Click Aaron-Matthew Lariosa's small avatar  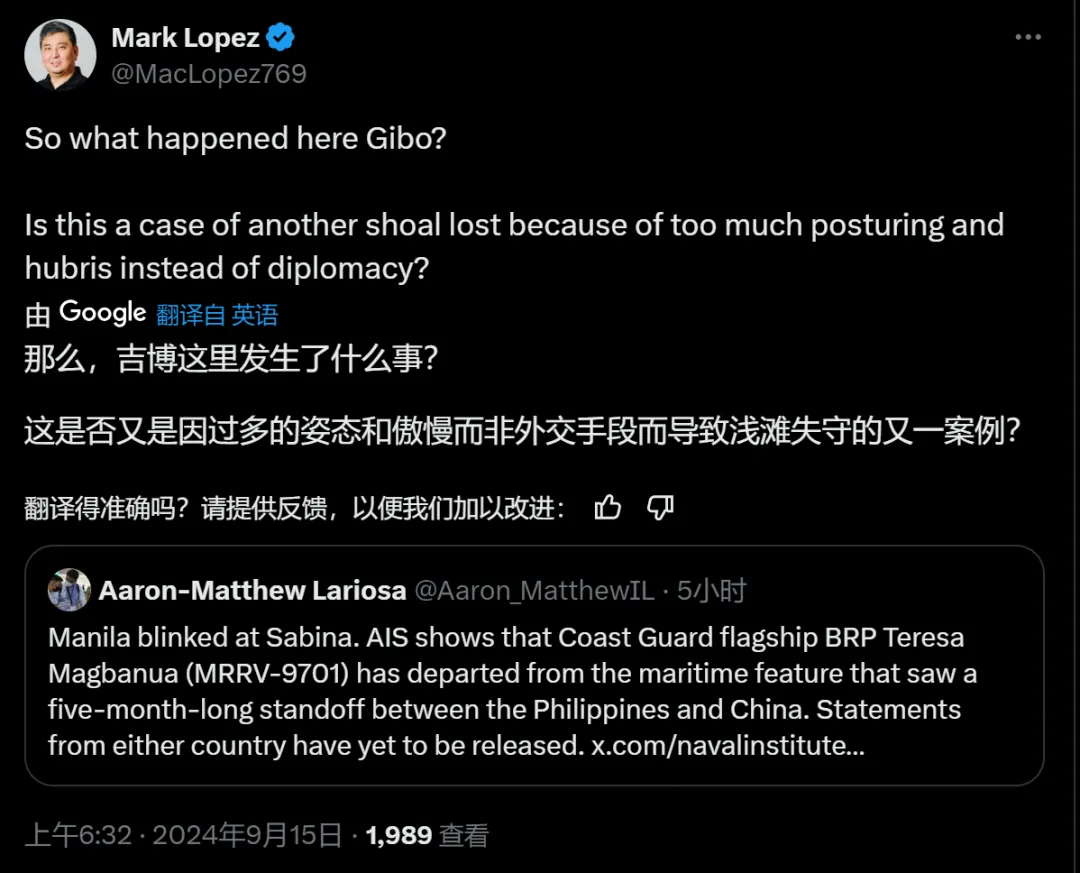coord(69,590)
